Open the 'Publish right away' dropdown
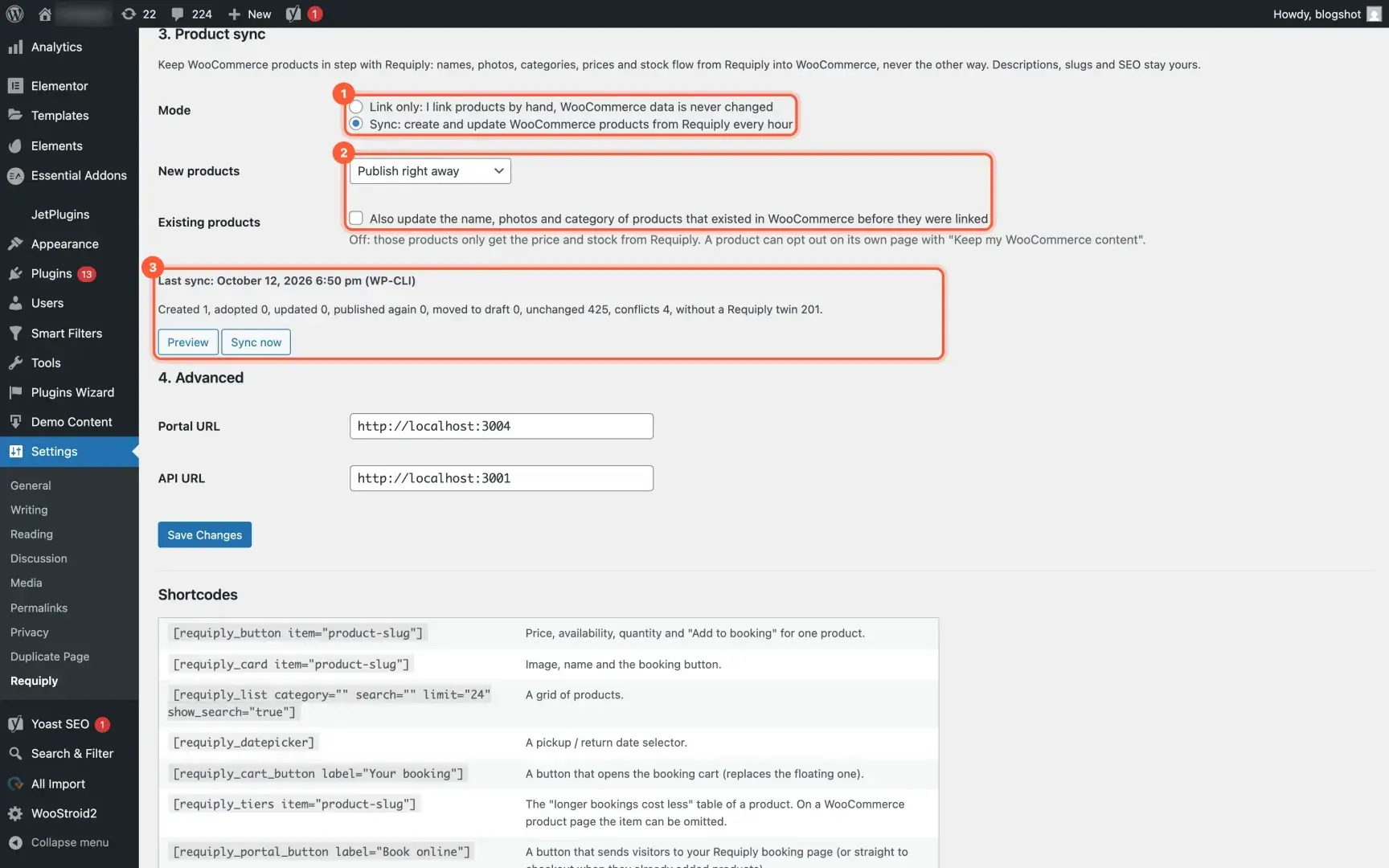The image size is (1389, 868). [x=430, y=171]
